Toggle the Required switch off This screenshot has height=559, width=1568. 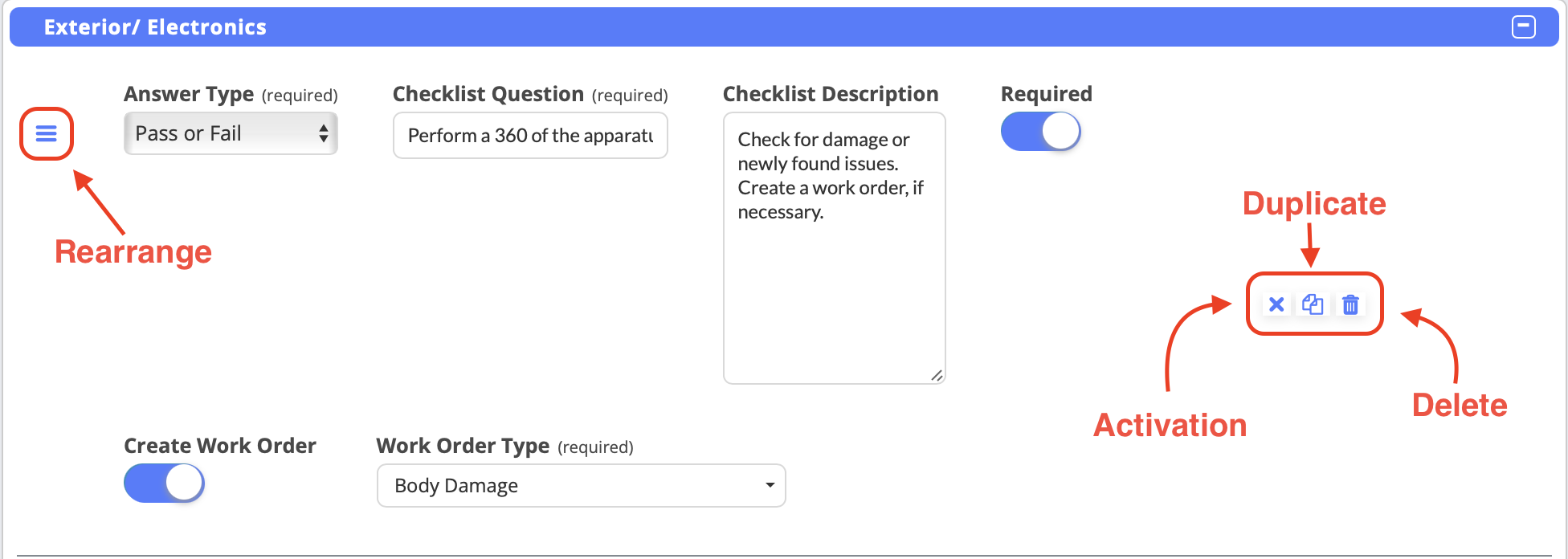click(1041, 132)
